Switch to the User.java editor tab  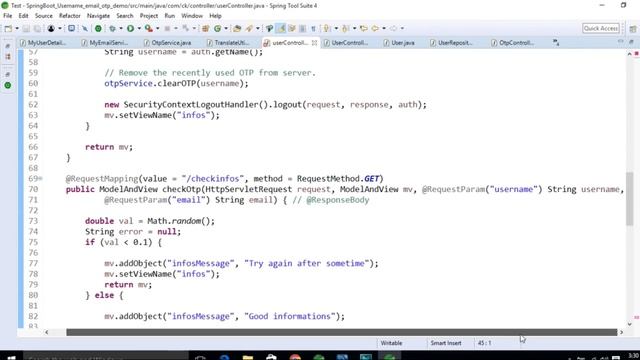(399, 42)
